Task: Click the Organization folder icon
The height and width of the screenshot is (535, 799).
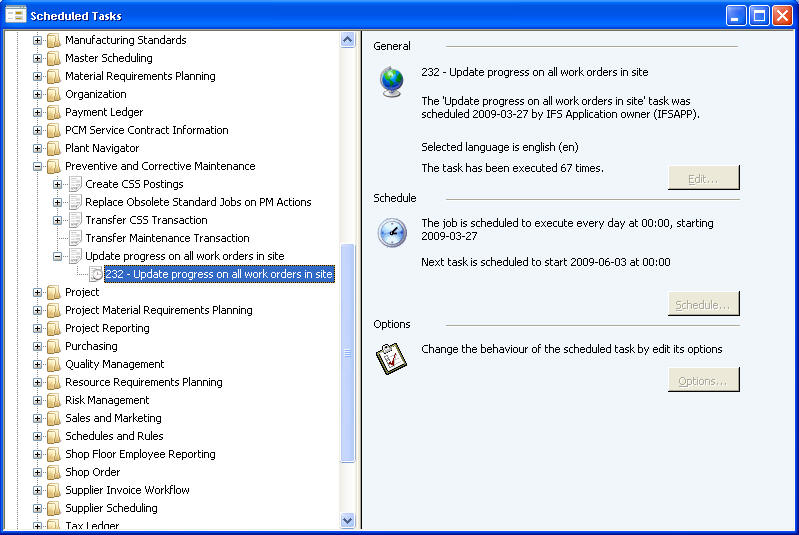Action: (x=54, y=94)
